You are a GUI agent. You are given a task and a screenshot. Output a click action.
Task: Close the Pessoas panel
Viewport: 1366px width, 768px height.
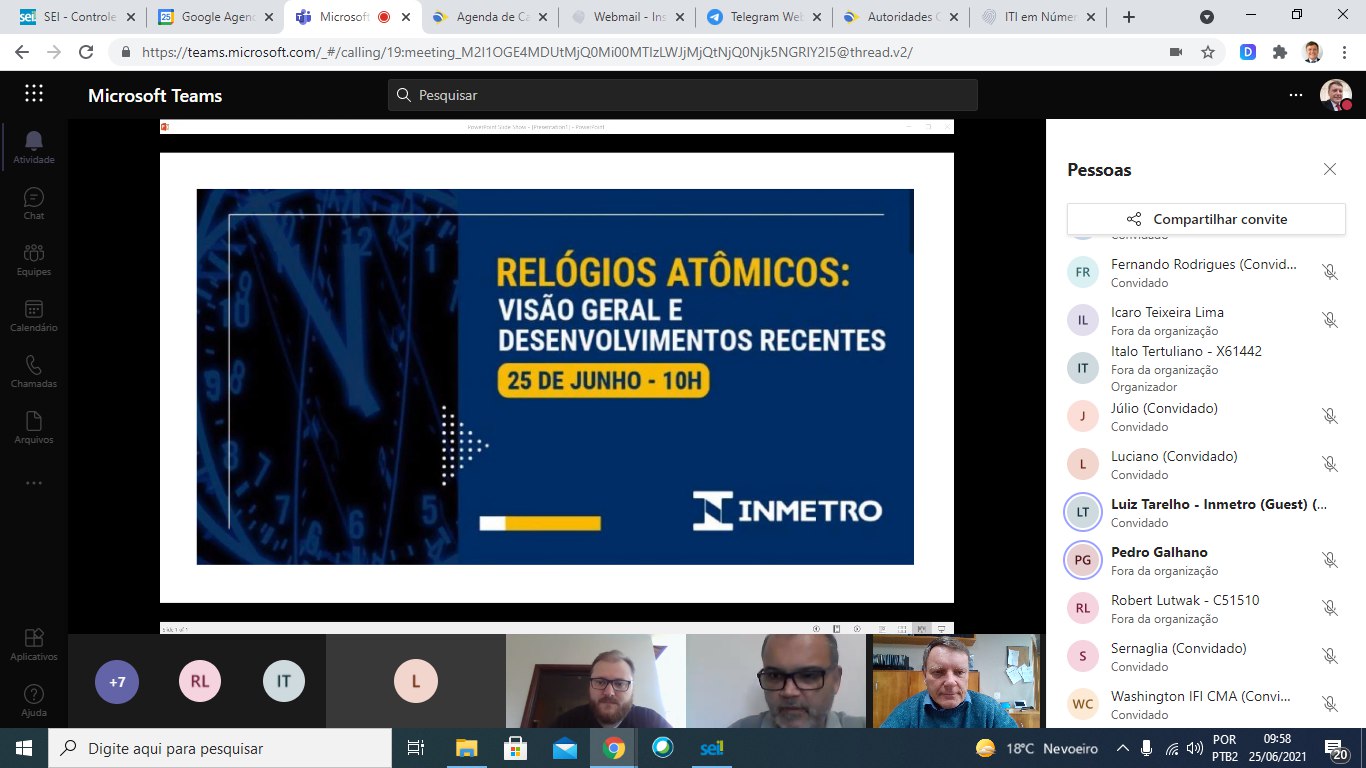point(1330,169)
